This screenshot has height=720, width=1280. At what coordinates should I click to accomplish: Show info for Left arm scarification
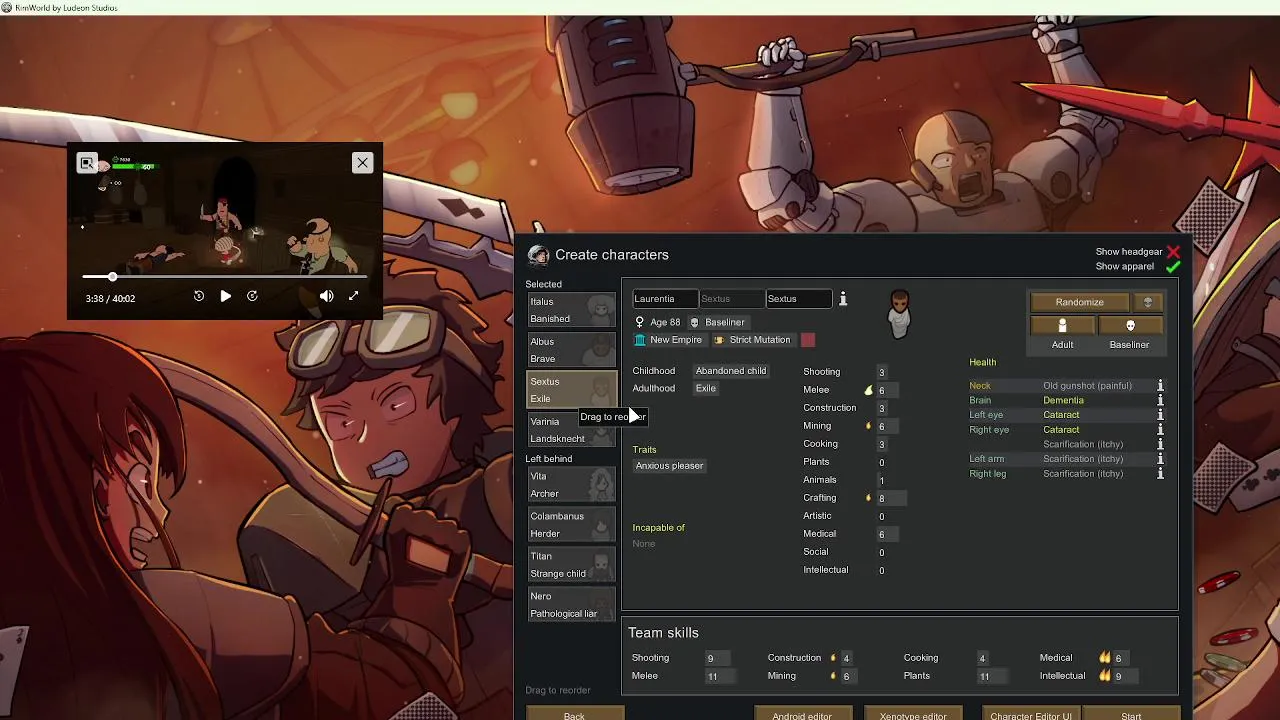pos(1160,459)
